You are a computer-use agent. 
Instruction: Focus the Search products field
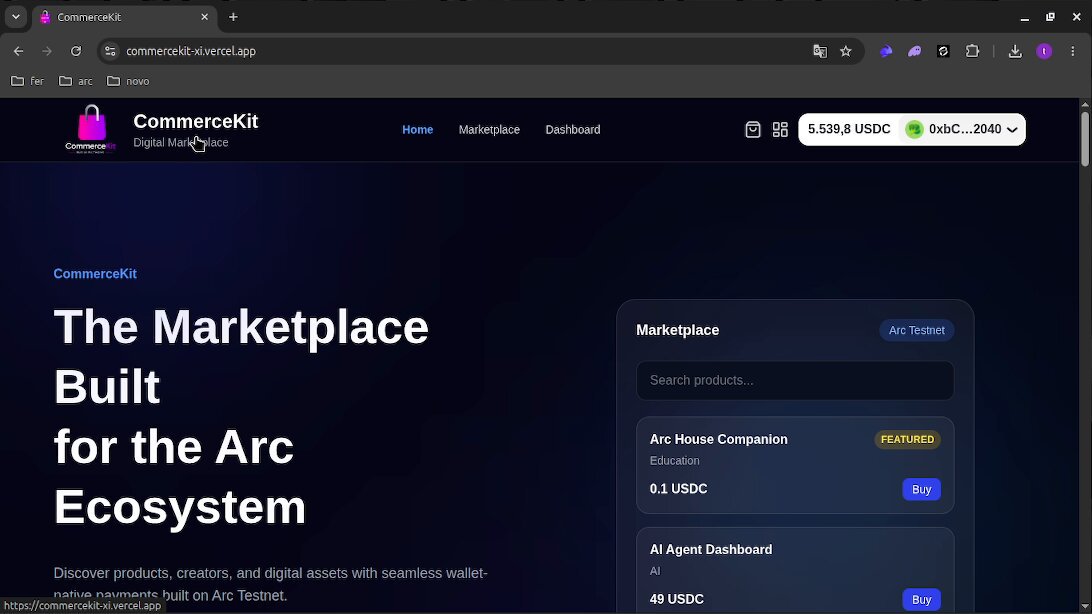pos(795,380)
